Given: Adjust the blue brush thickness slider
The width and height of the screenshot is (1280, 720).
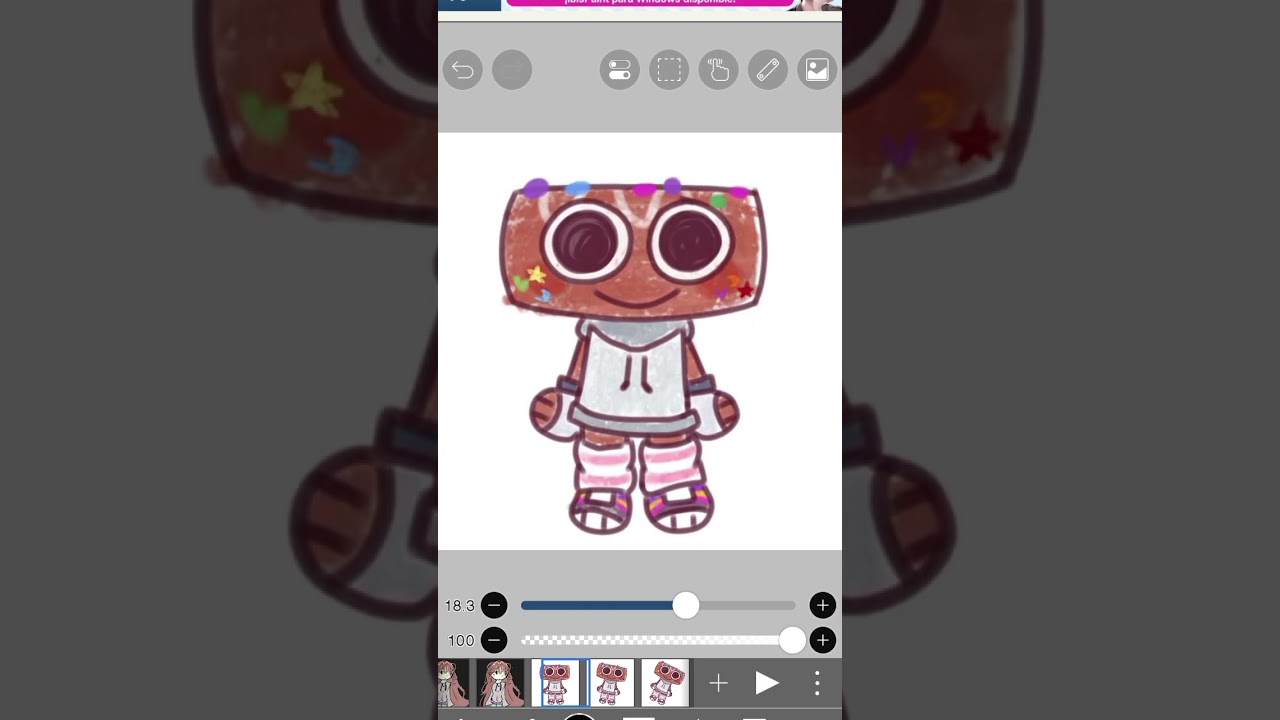Looking at the screenshot, I should point(658,605).
